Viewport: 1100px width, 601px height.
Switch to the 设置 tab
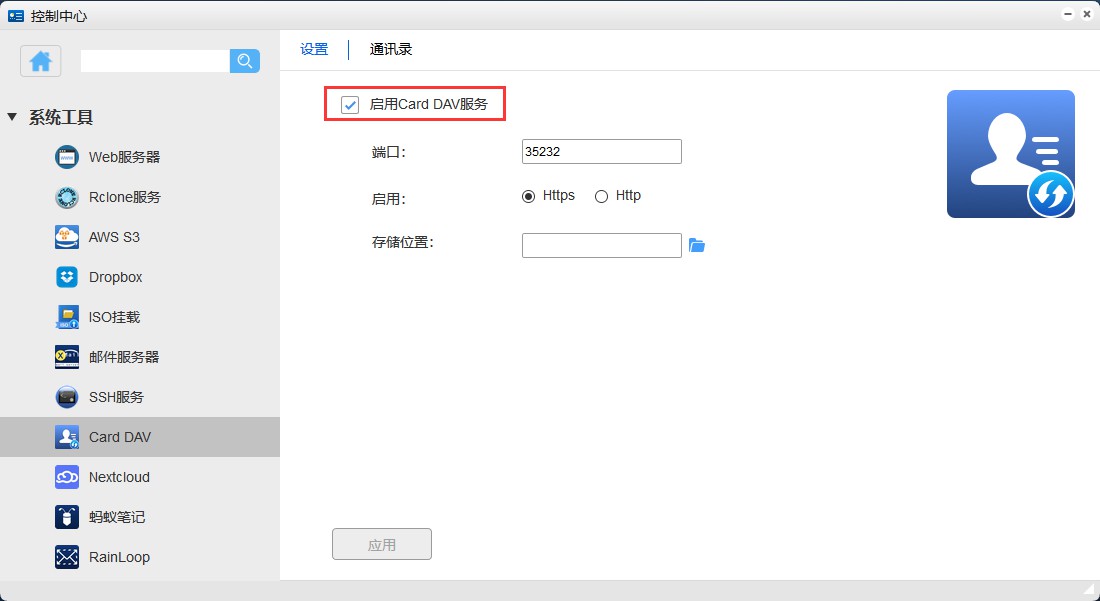click(314, 48)
